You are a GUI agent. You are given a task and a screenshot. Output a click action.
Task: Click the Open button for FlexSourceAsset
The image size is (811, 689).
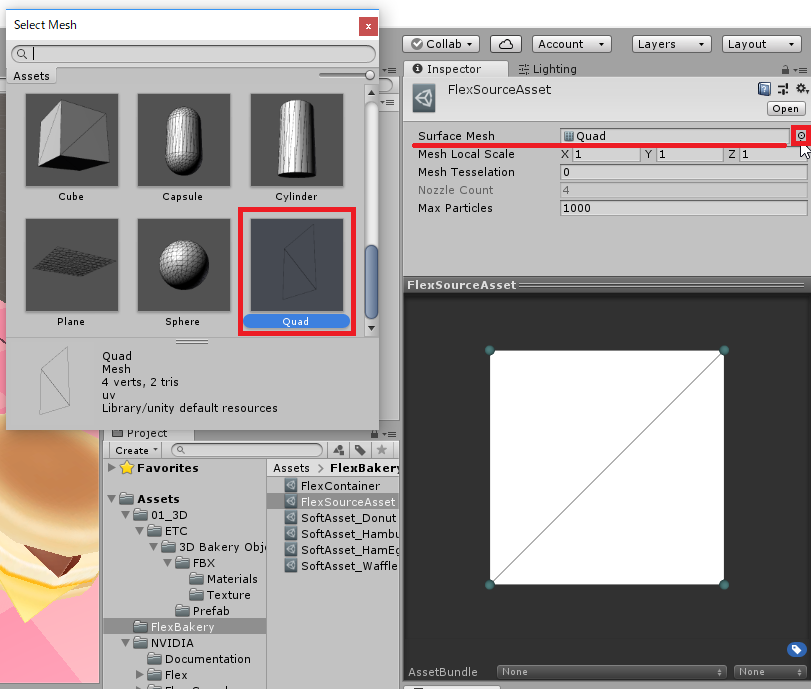tap(785, 109)
